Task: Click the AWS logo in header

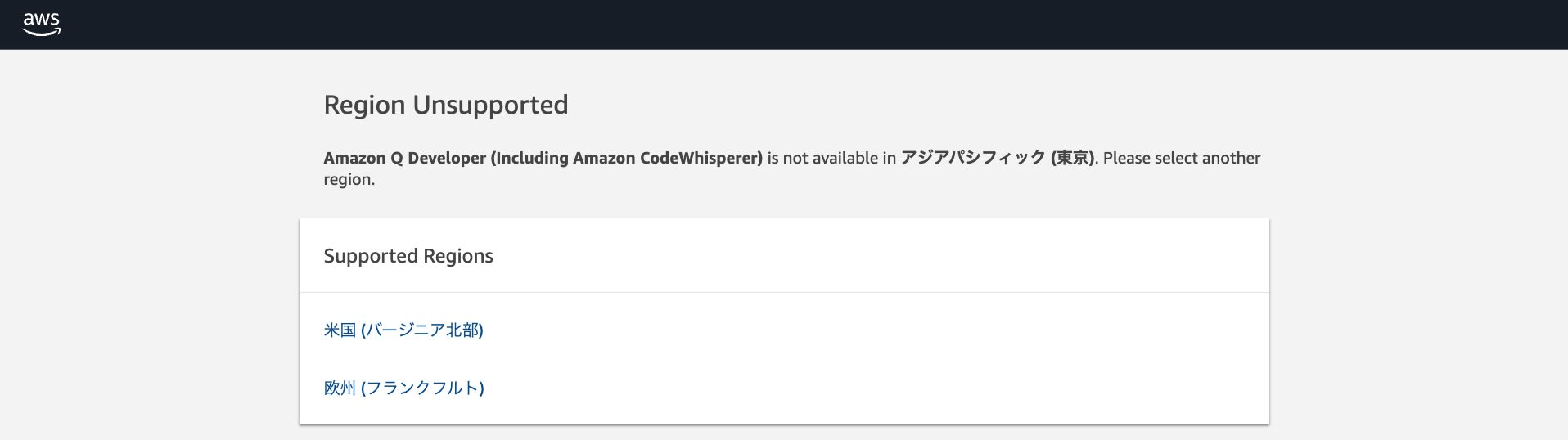Action: click(41, 25)
